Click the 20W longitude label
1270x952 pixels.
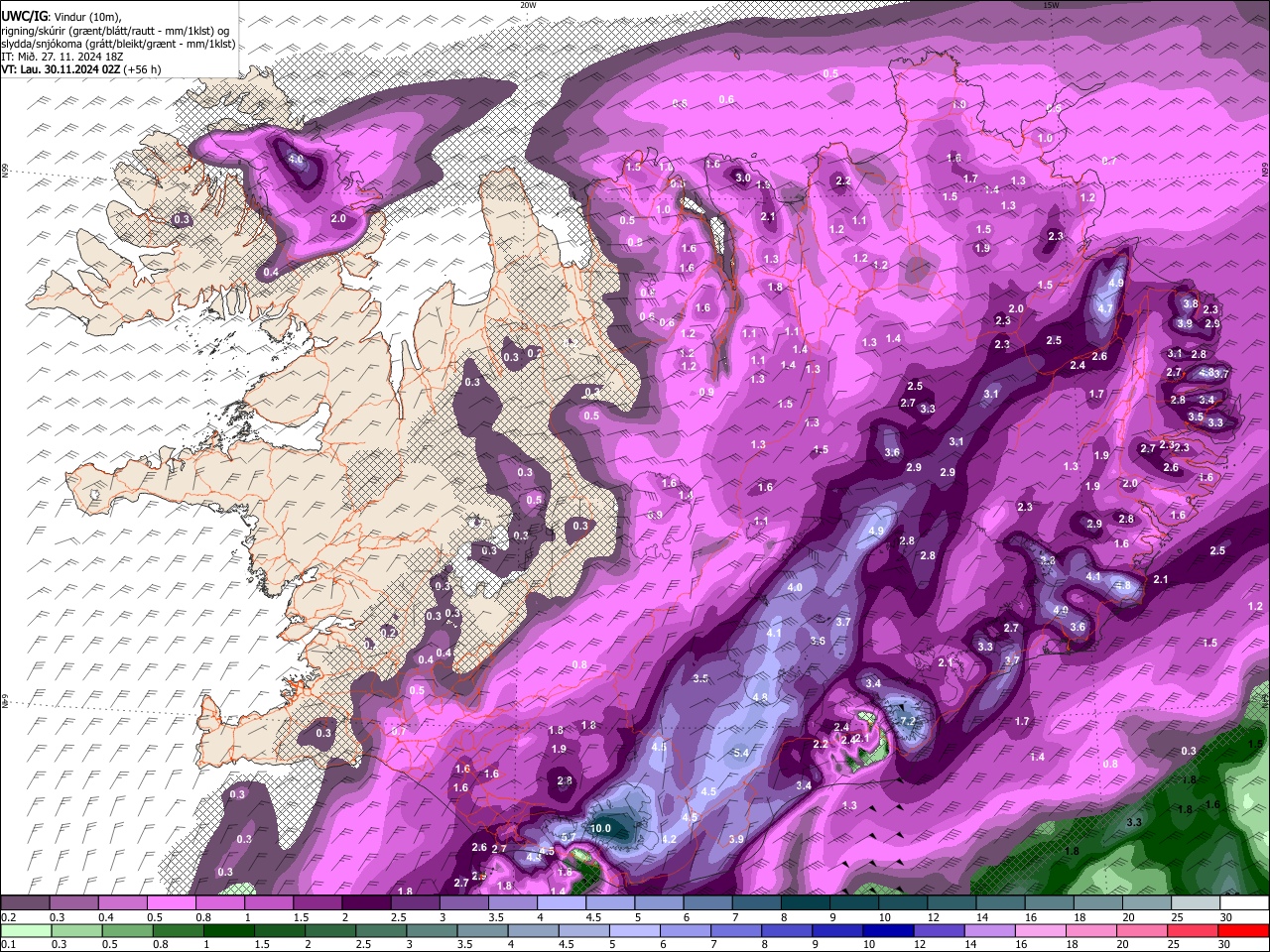(x=528, y=5)
